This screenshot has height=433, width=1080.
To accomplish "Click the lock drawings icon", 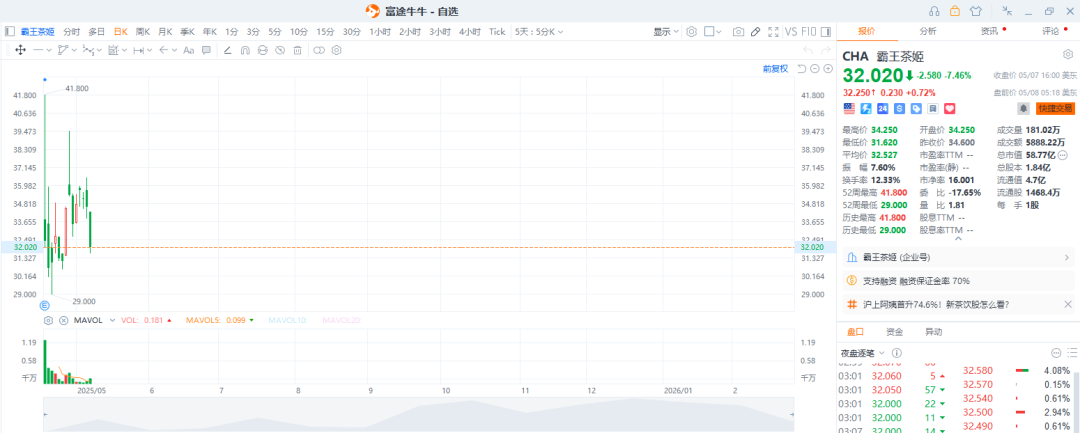I will 262,50.
